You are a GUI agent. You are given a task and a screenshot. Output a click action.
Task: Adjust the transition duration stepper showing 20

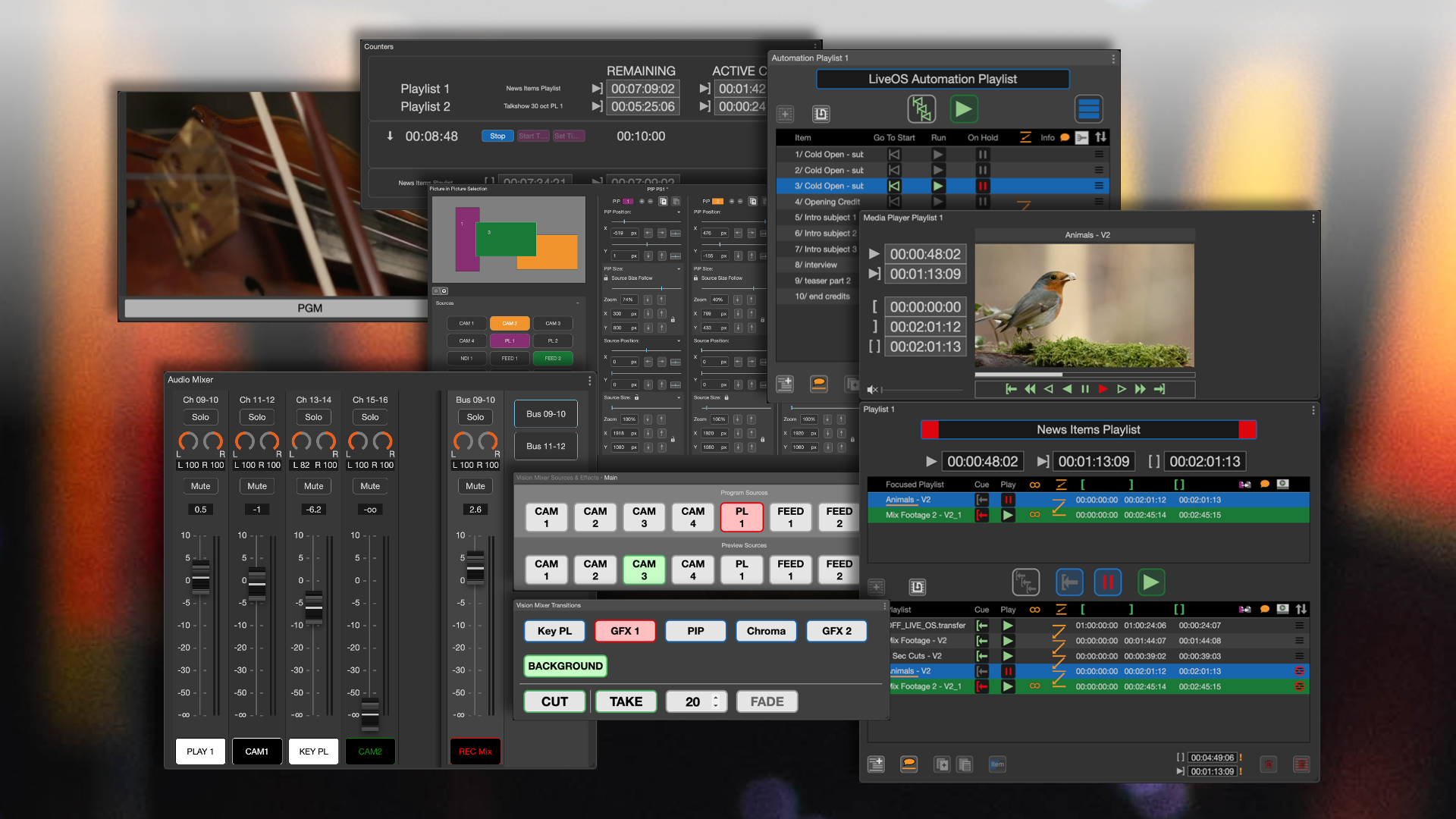point(715,701)
